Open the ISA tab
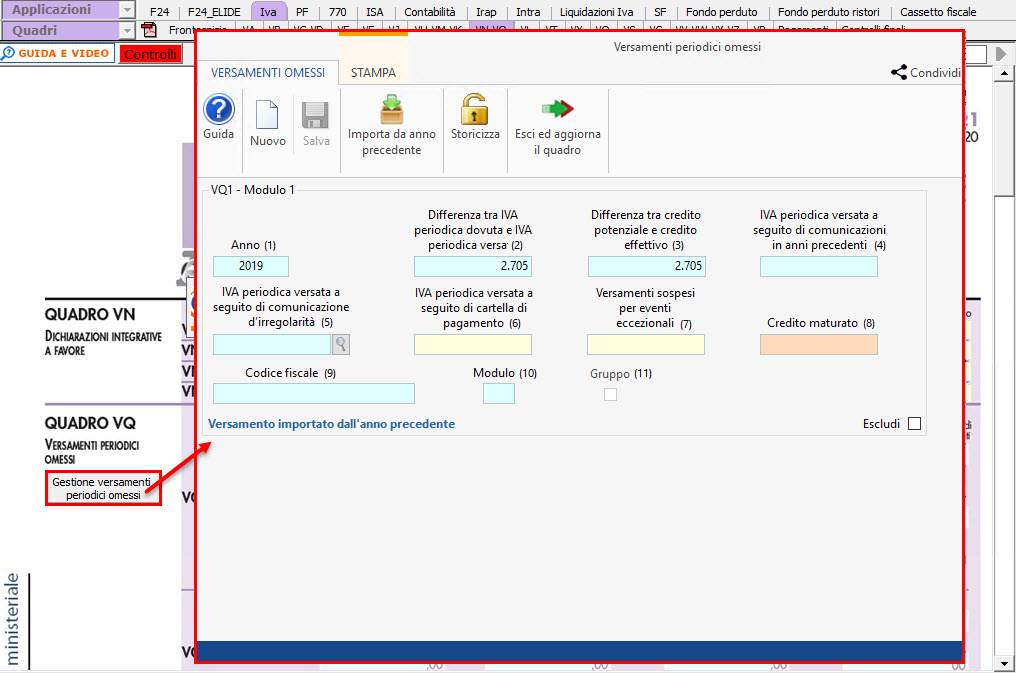 coord(375,12)
